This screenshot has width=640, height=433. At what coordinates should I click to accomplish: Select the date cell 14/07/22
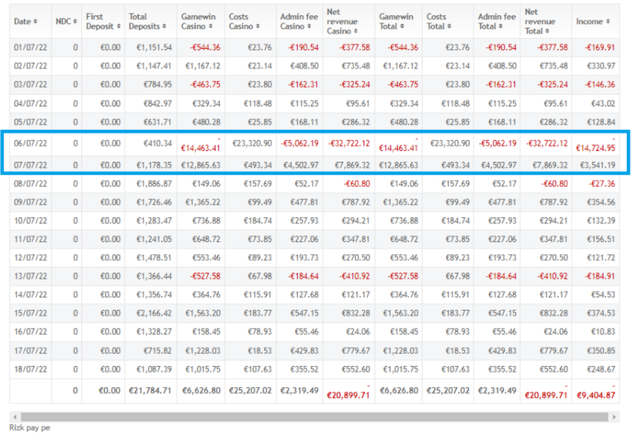coord(31,295)
